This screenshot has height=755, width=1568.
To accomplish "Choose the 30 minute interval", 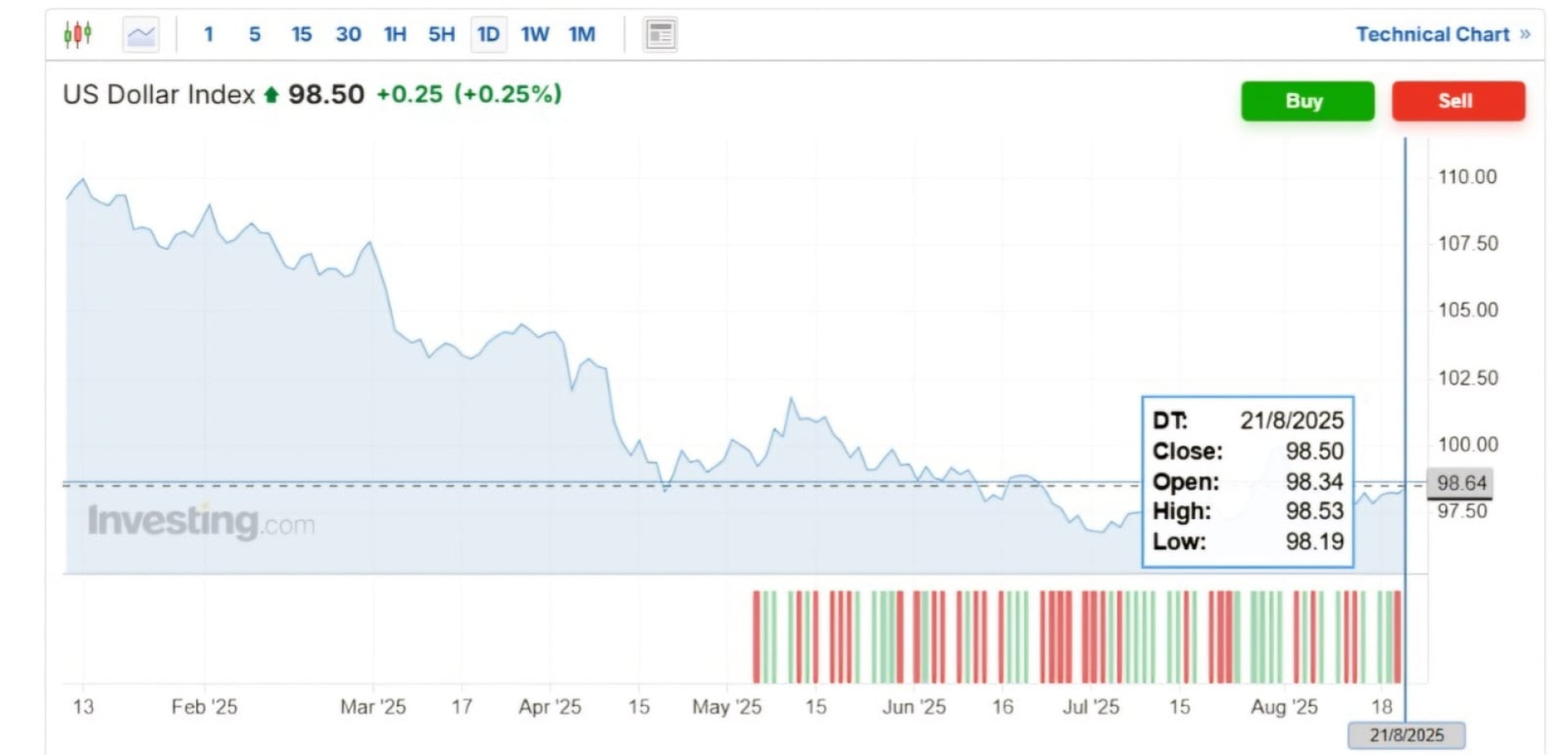I will 348,34.
